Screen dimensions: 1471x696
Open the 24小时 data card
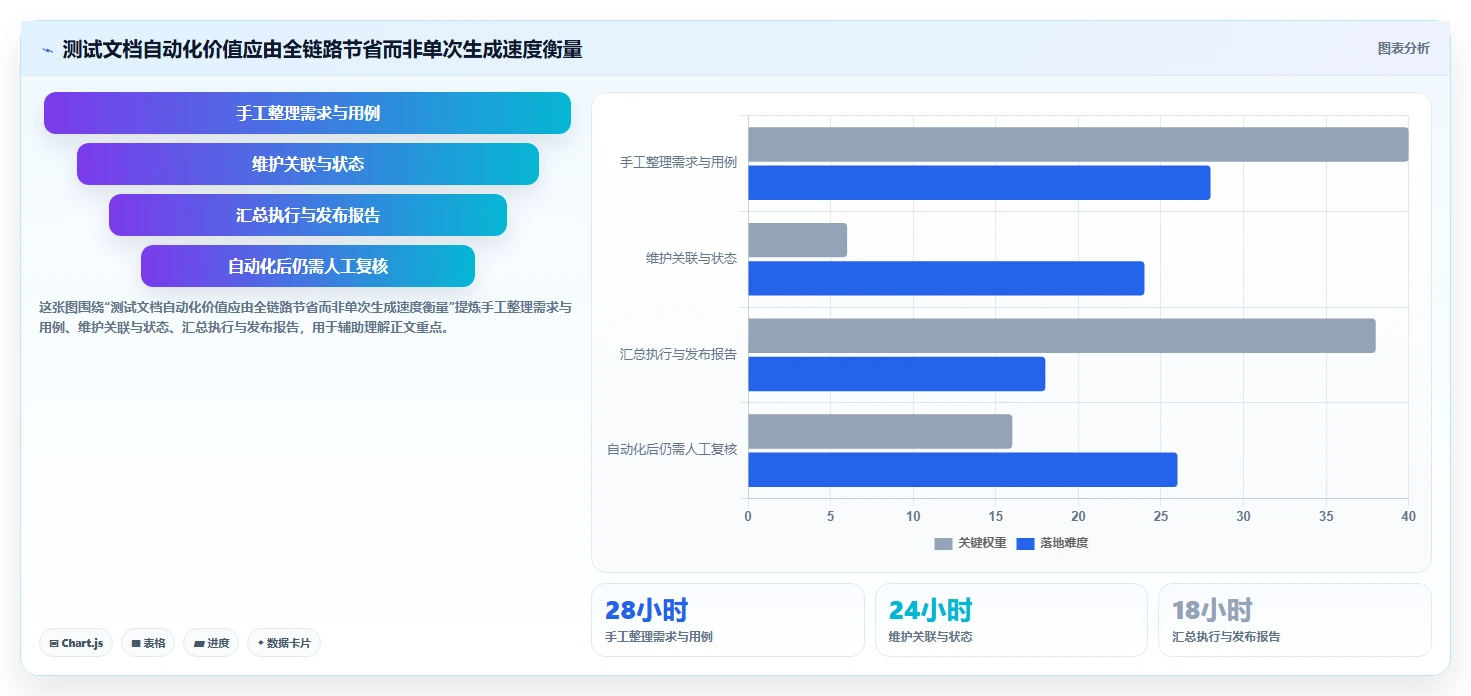(1011, 620)
